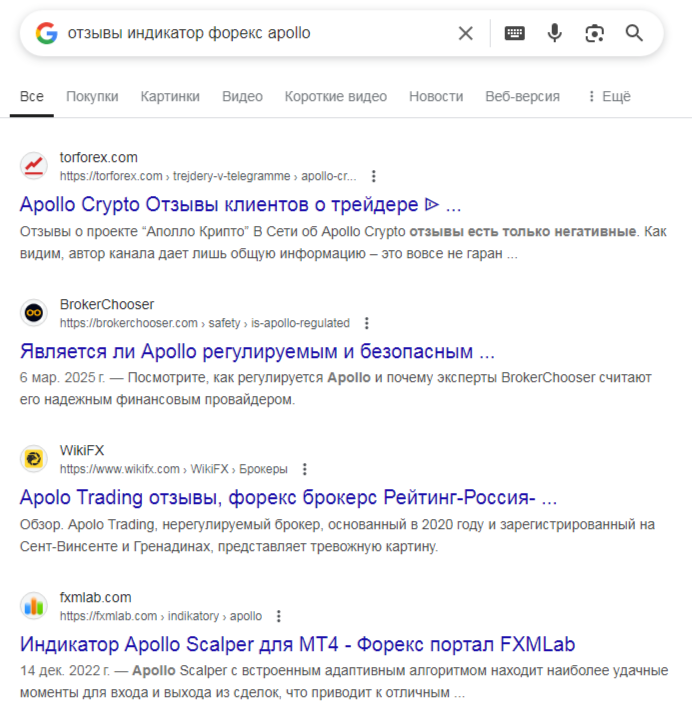Click the BrokerChooser site favicon
The height and width of the screenshot is (727, 692).
(x=34, y=312)
